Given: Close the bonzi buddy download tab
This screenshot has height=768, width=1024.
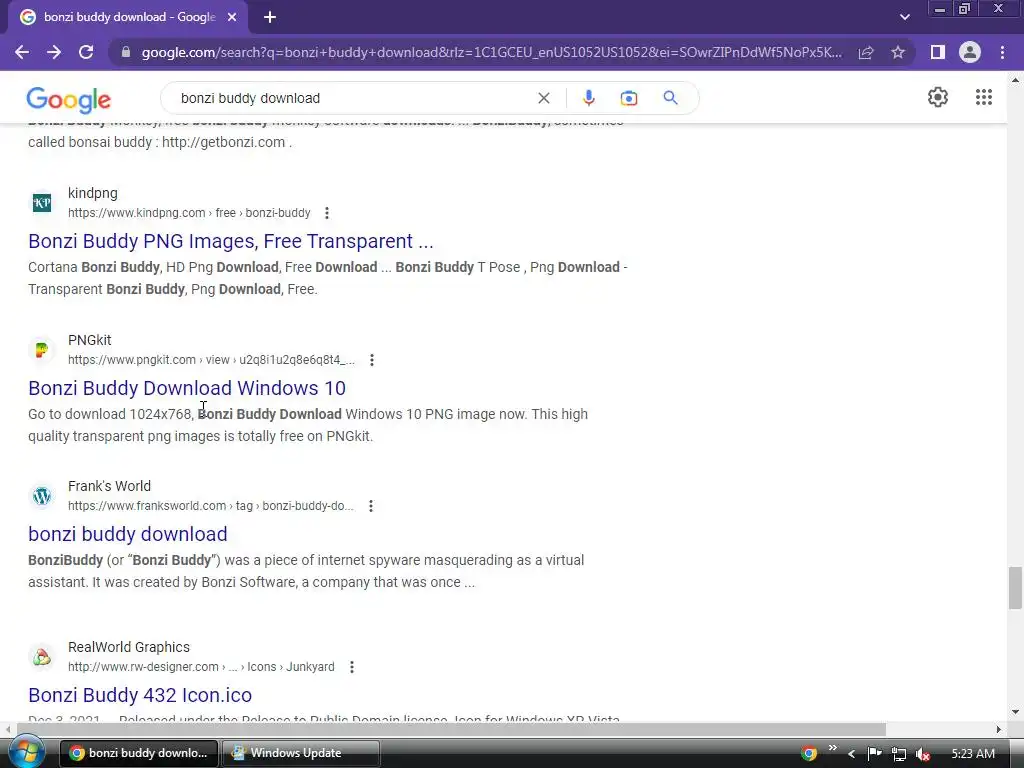Looking at the screenshot, I should click(x=232, y=18).
